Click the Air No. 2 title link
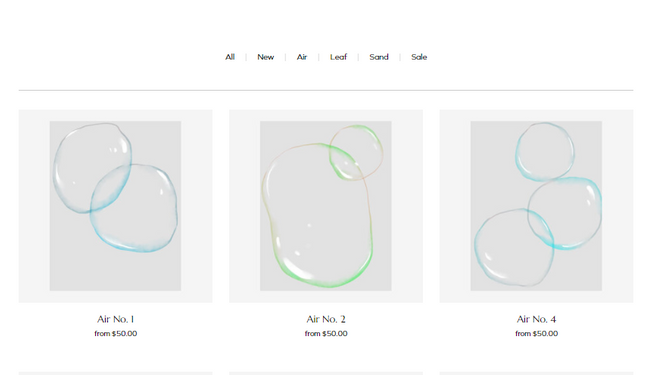The image size is (645, 375). (326, 319)
